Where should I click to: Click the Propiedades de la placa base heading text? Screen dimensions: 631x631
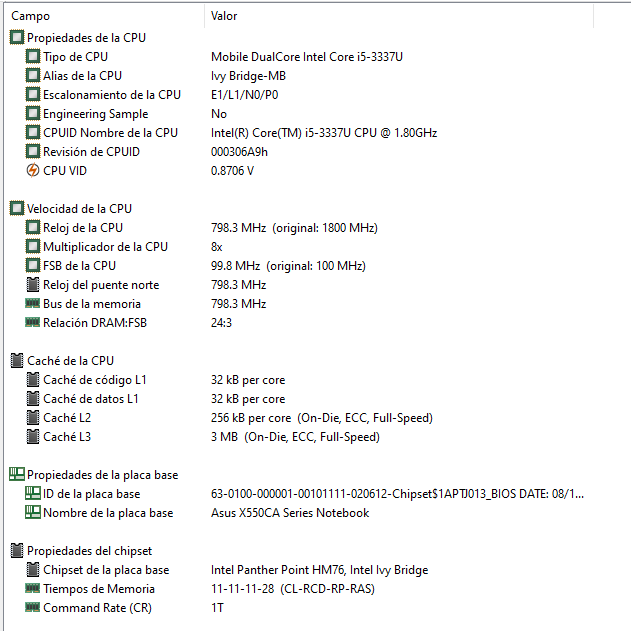coord(102,475)
